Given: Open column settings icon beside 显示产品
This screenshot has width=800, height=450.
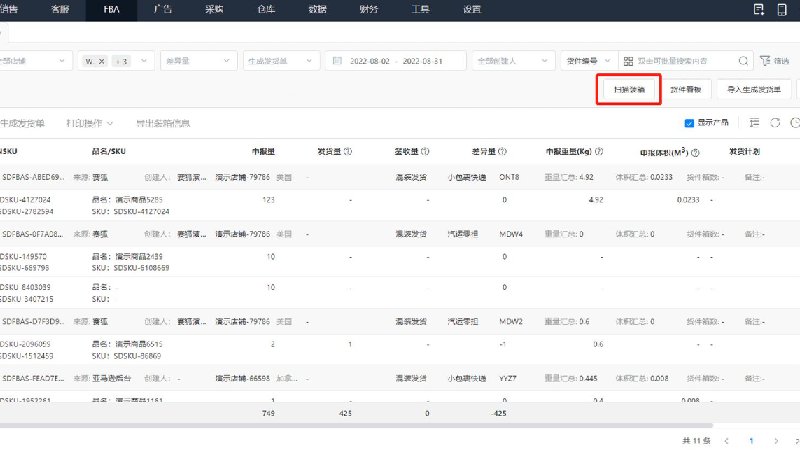Looking at the screenshot, I should (754, 122).
